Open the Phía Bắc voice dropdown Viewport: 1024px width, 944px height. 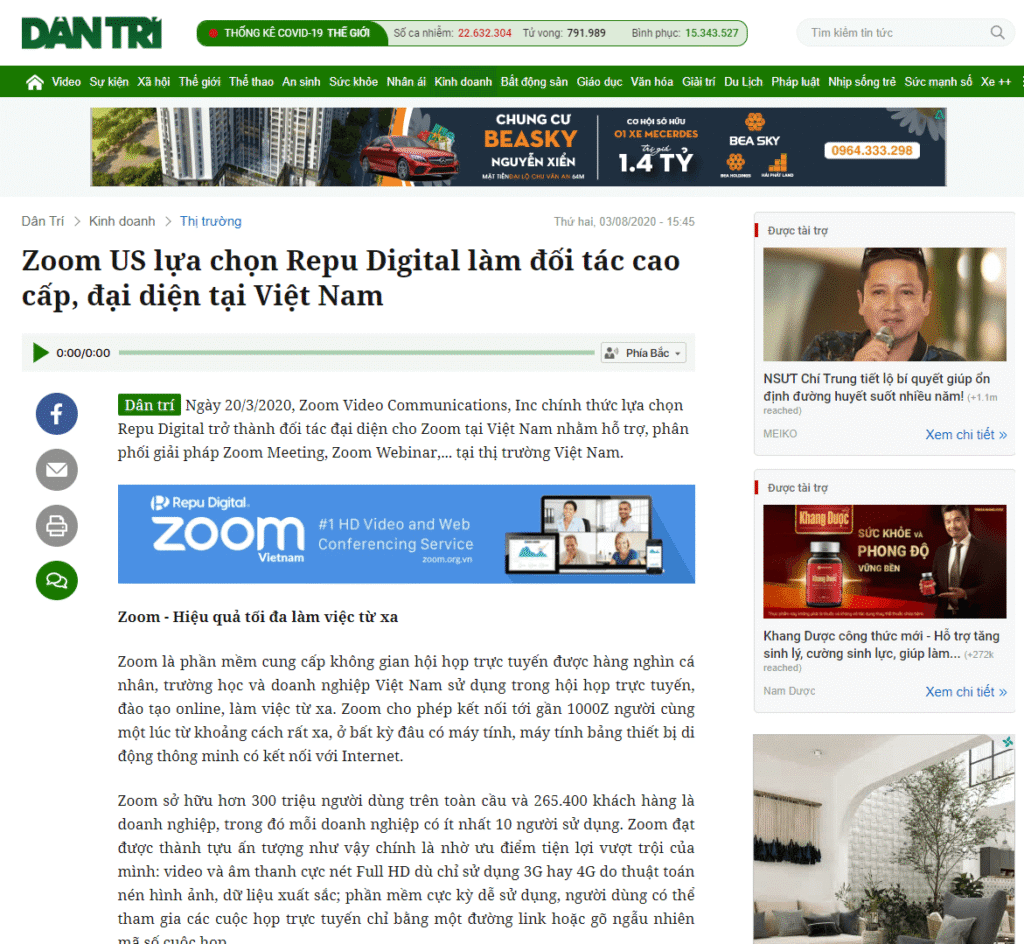(x=644, y=353)
